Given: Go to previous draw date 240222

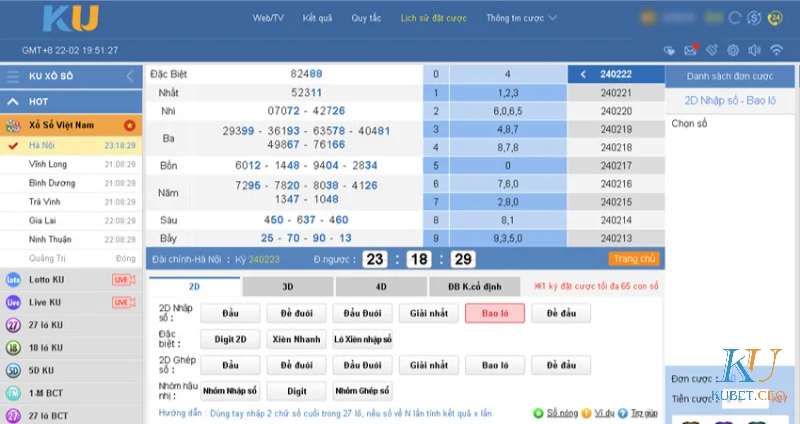Looking at the screenshot, I should tap(584, 75).
